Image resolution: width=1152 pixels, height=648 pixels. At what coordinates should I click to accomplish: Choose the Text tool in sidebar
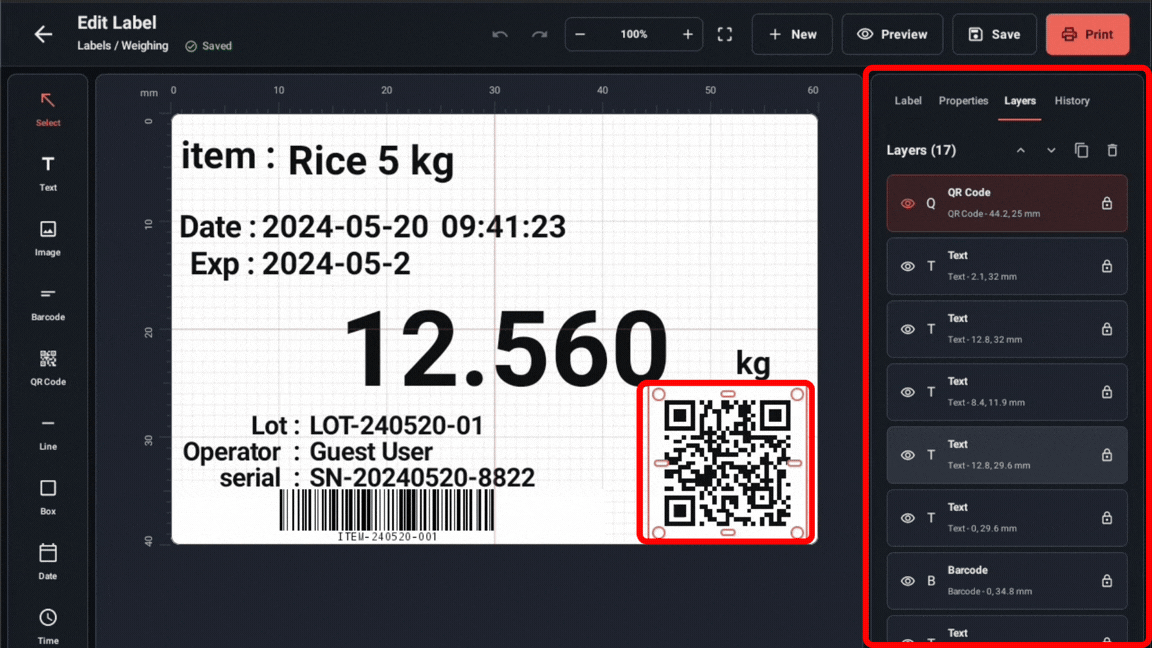[x=48, y=173]
